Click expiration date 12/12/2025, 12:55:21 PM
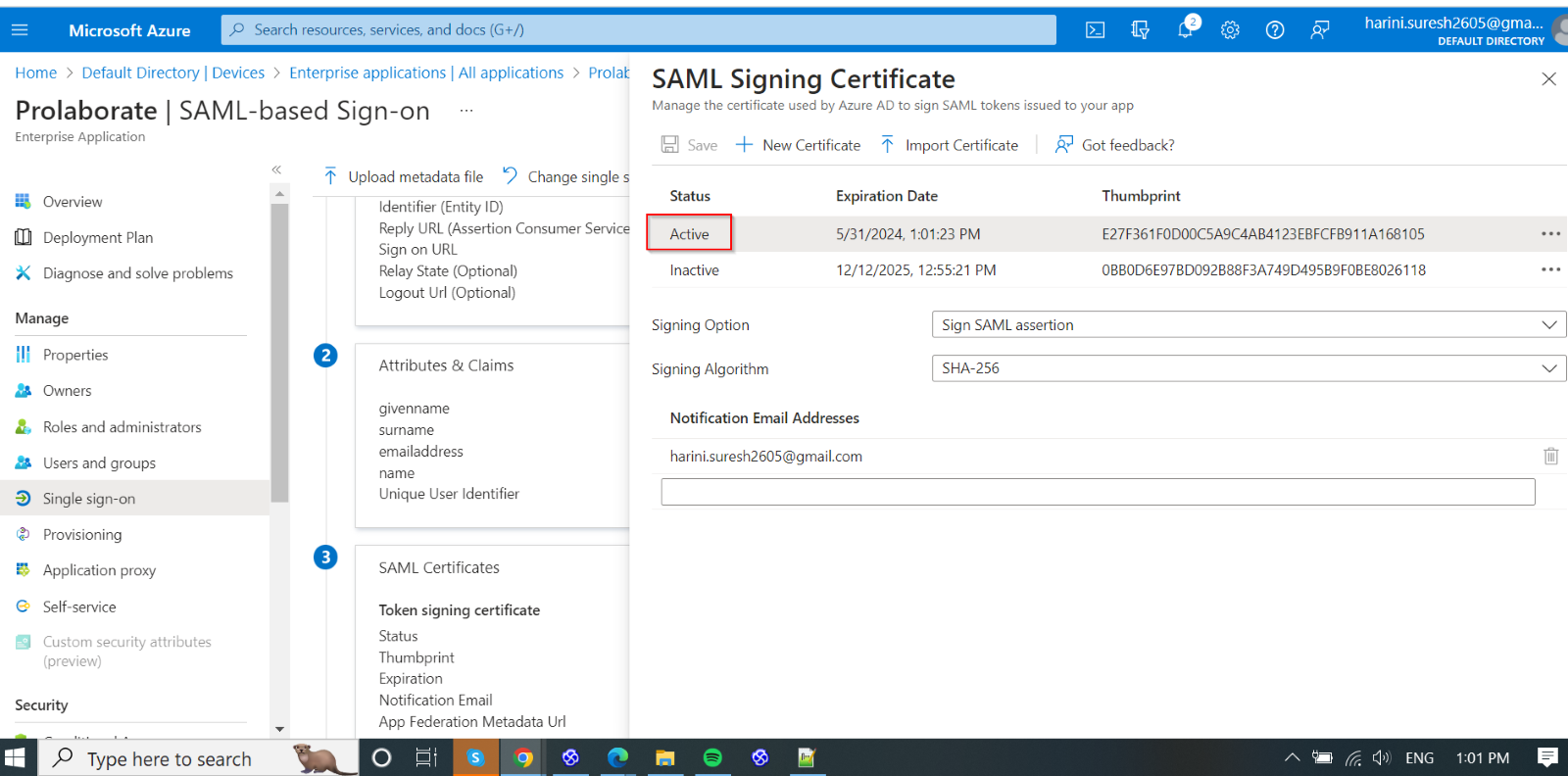The image size is (1568, 776). tap(915, 270)
